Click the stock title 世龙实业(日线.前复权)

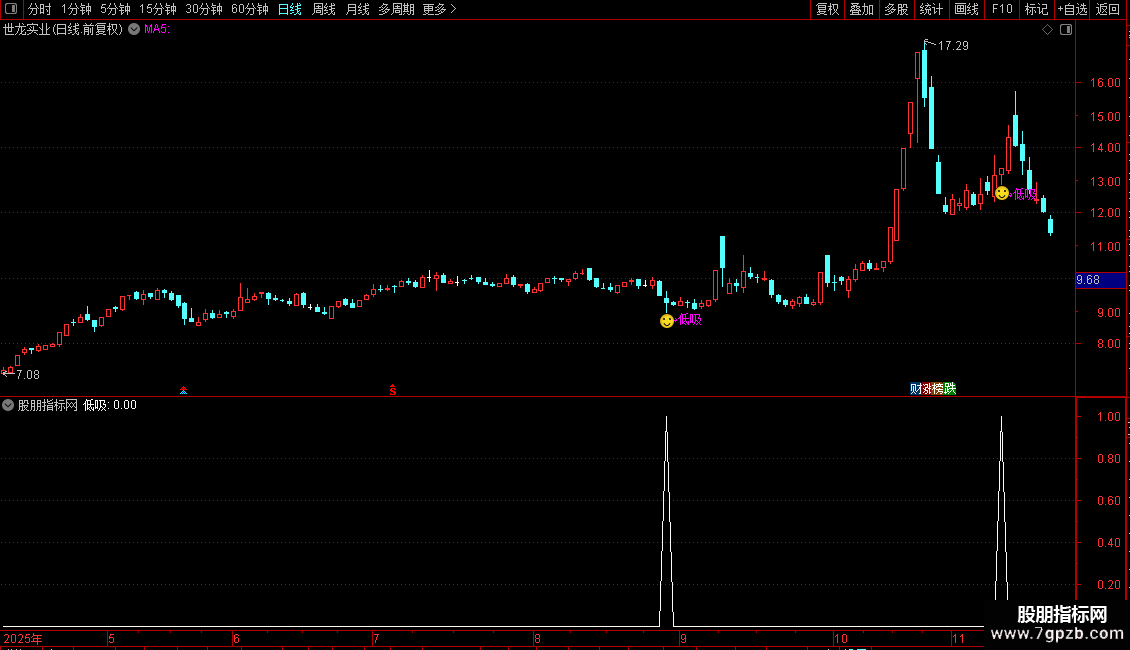tap(63, 30)
